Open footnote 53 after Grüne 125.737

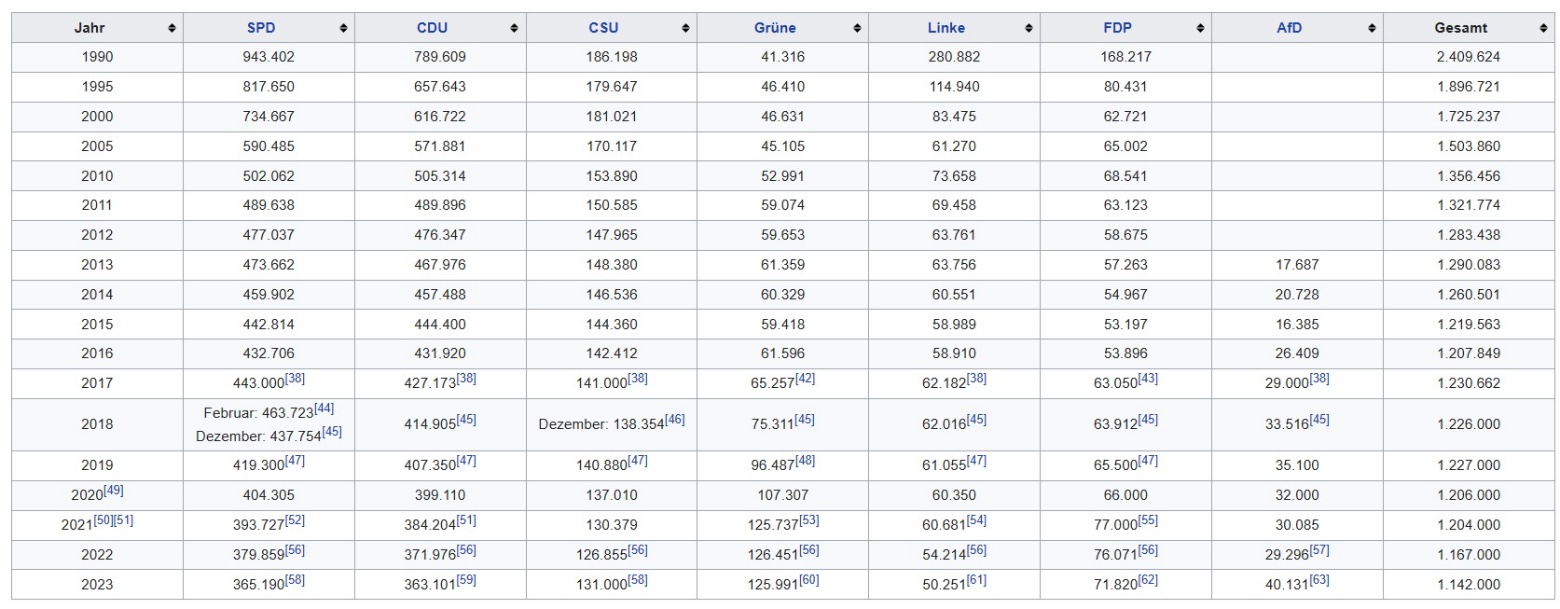(x=808, y=521)
